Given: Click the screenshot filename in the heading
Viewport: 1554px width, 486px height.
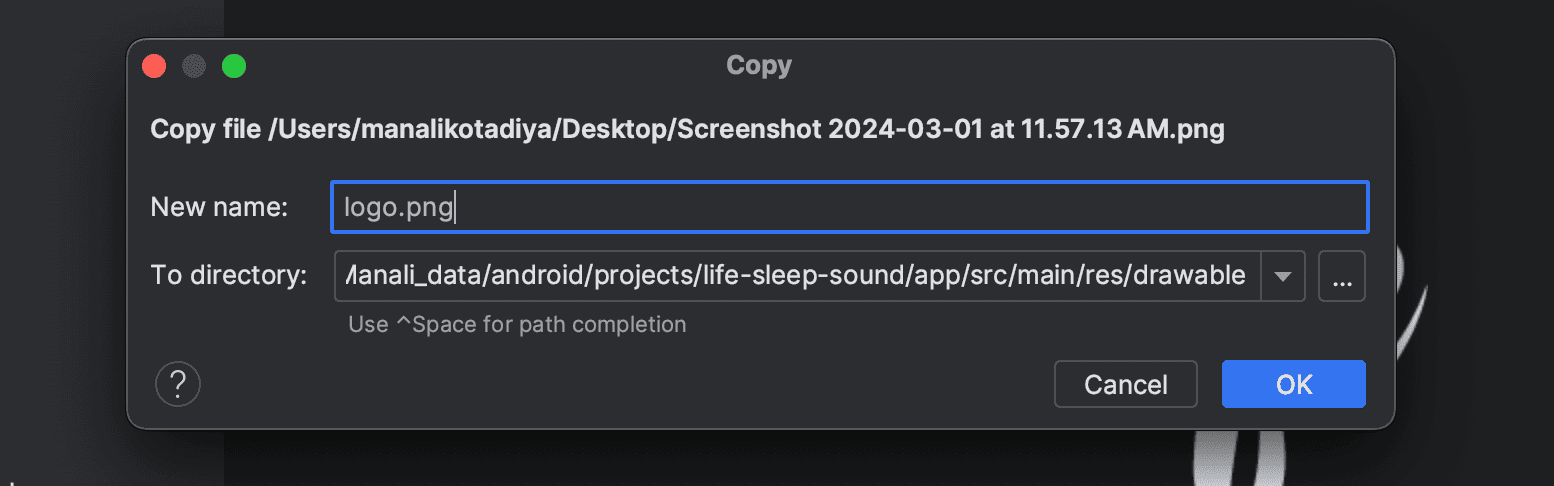Looking at the screenshot, I should click(x=950, y=130).
